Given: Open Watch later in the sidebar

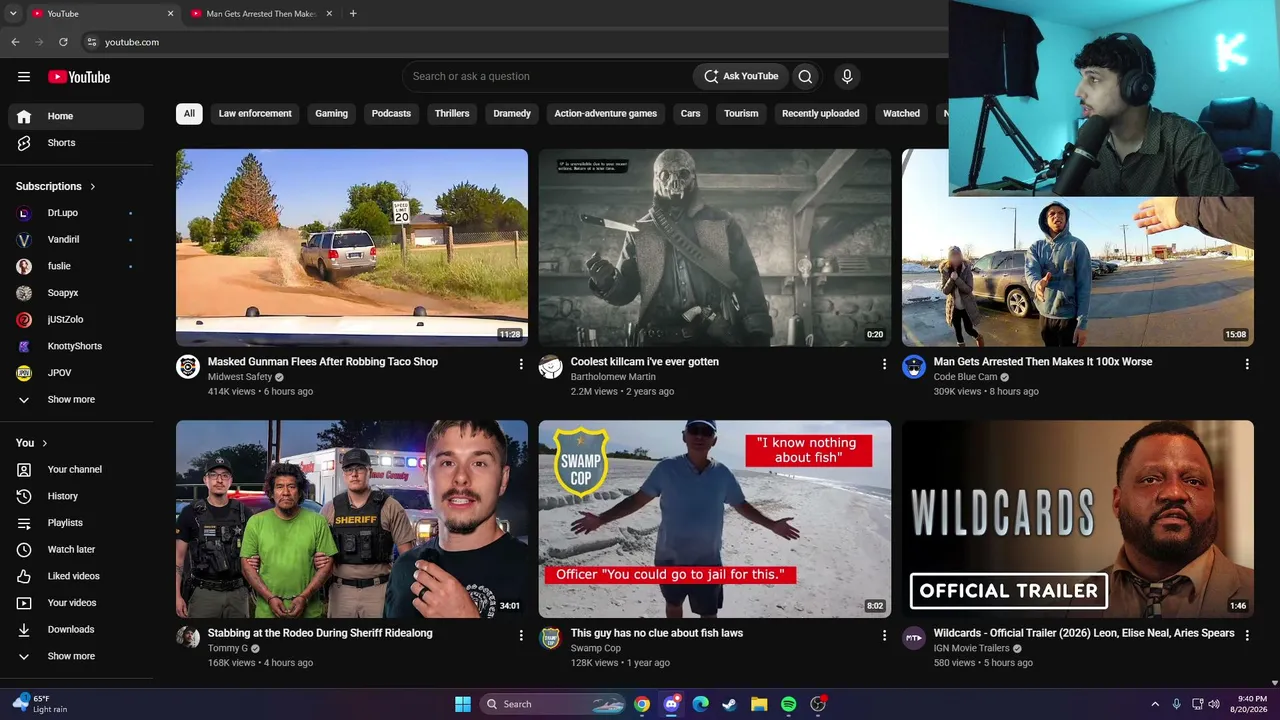Looking at the screenshot, I should tap(76, 549).
